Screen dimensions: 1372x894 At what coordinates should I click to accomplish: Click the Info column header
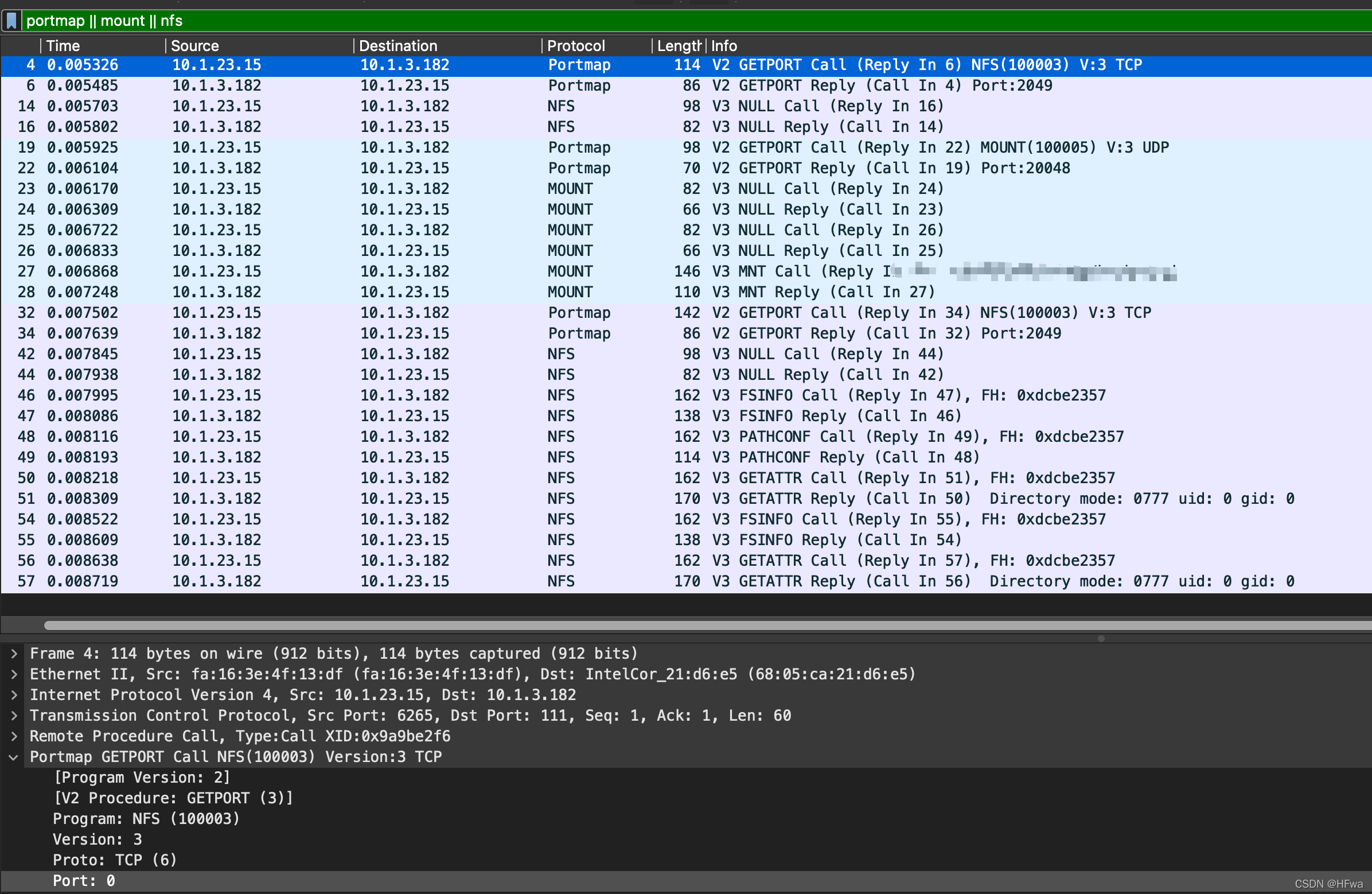click(x=724, y=45)
